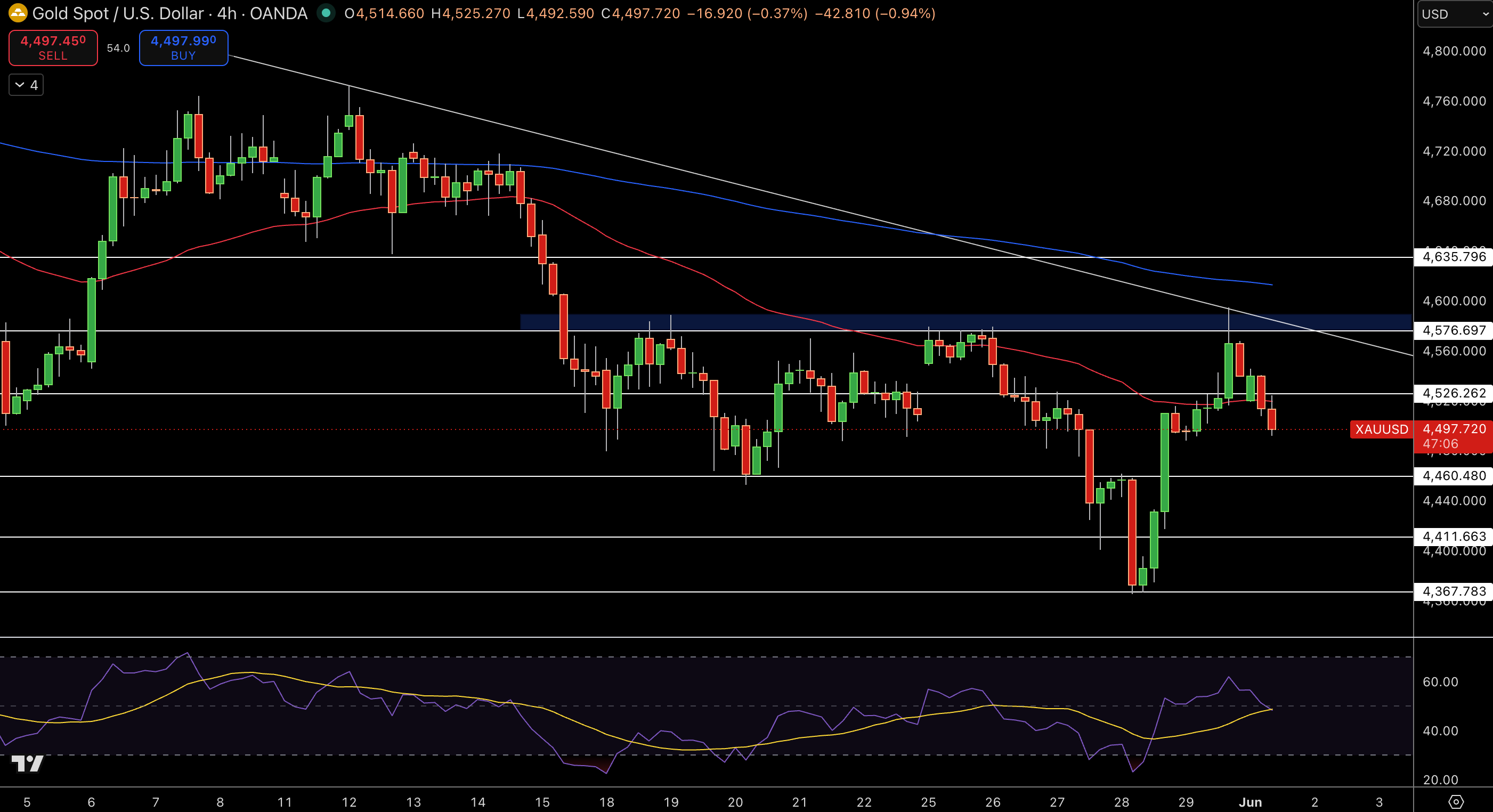This screenshot has height=812, width=1493.
Task: Click the 15 date label on time axis
Action: point(542,802)
